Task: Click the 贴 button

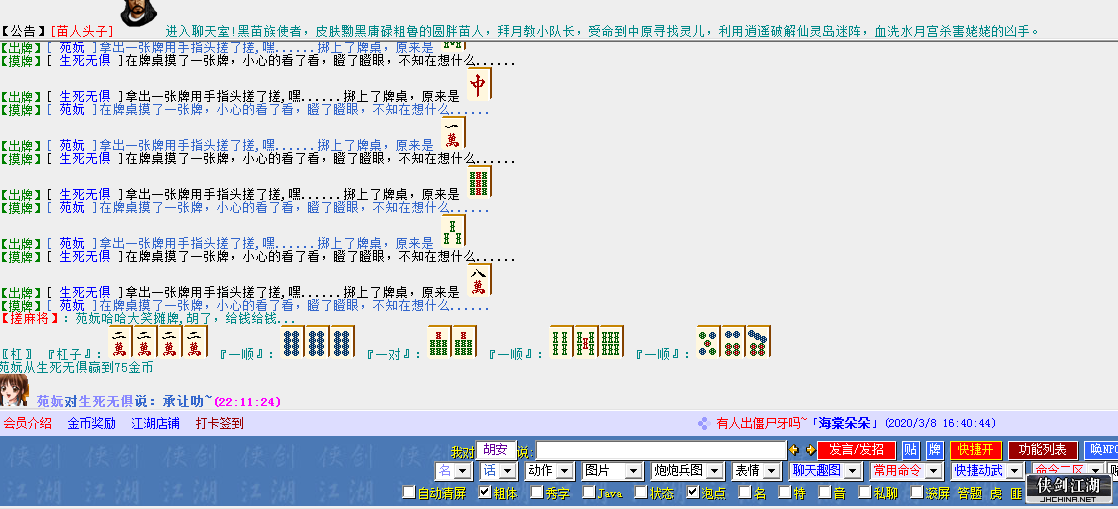Action: 911,450
